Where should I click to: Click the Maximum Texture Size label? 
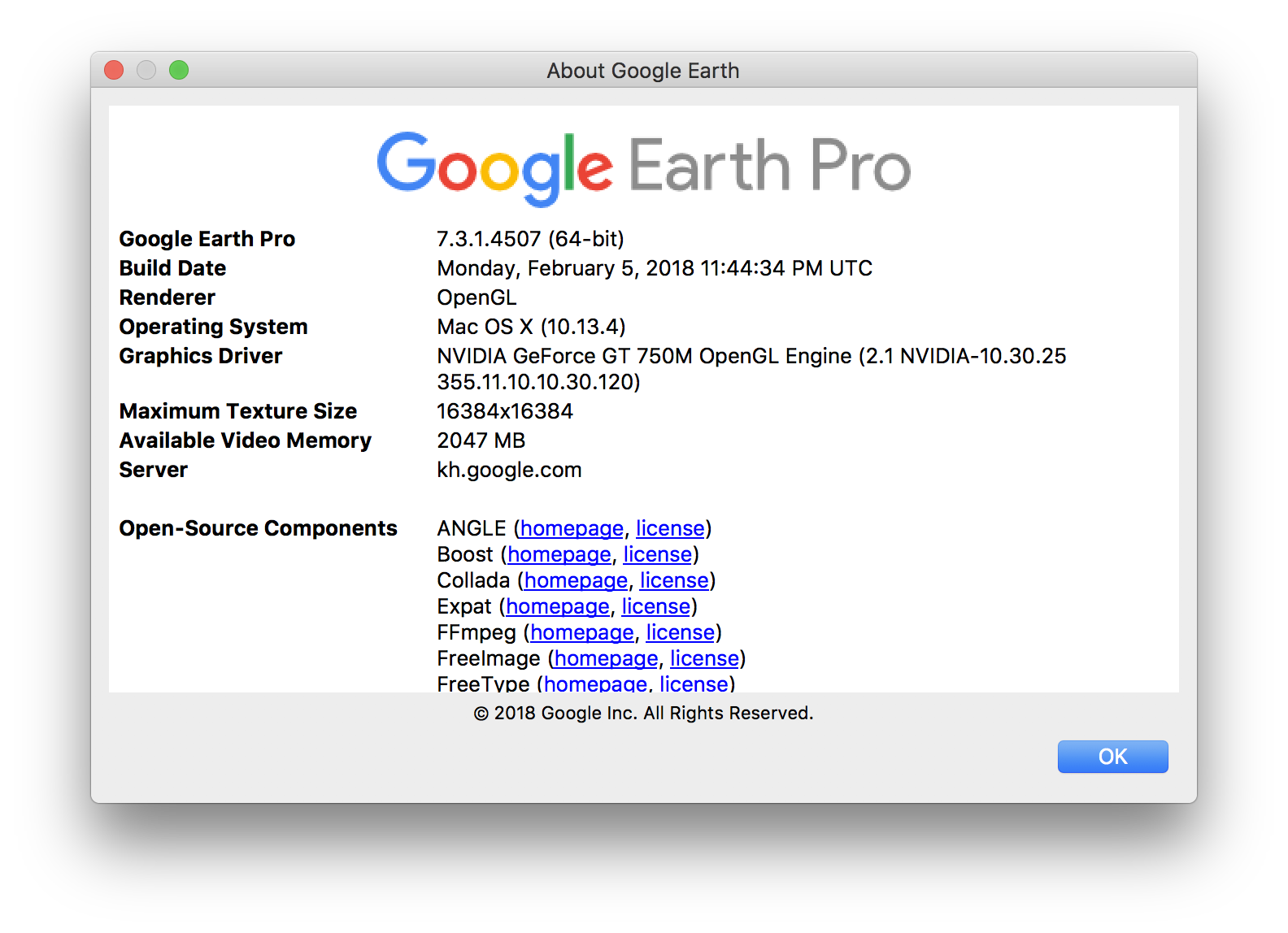(238, 411)
